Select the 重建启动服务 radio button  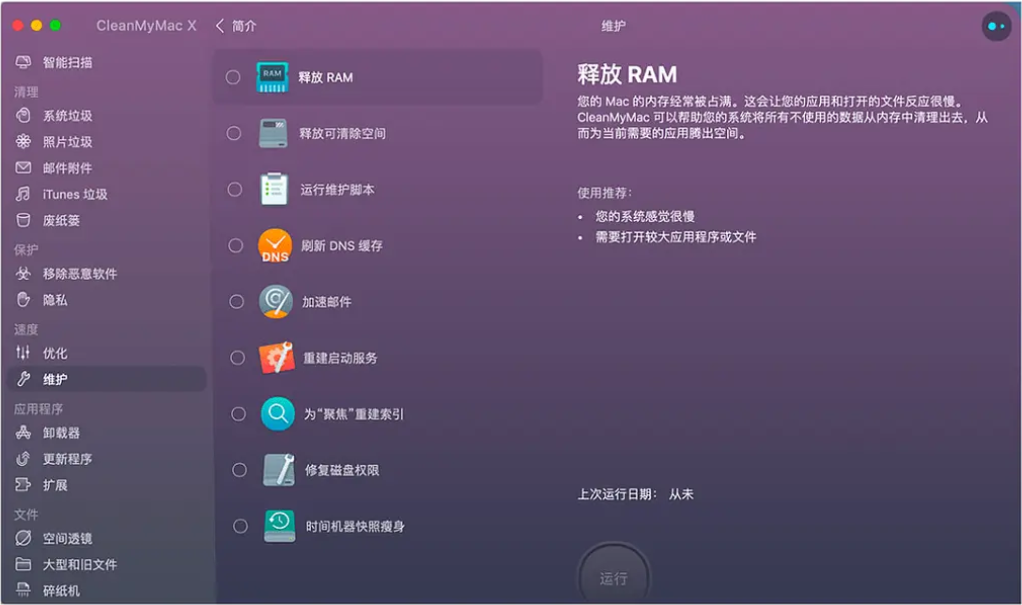click(237, 357)
